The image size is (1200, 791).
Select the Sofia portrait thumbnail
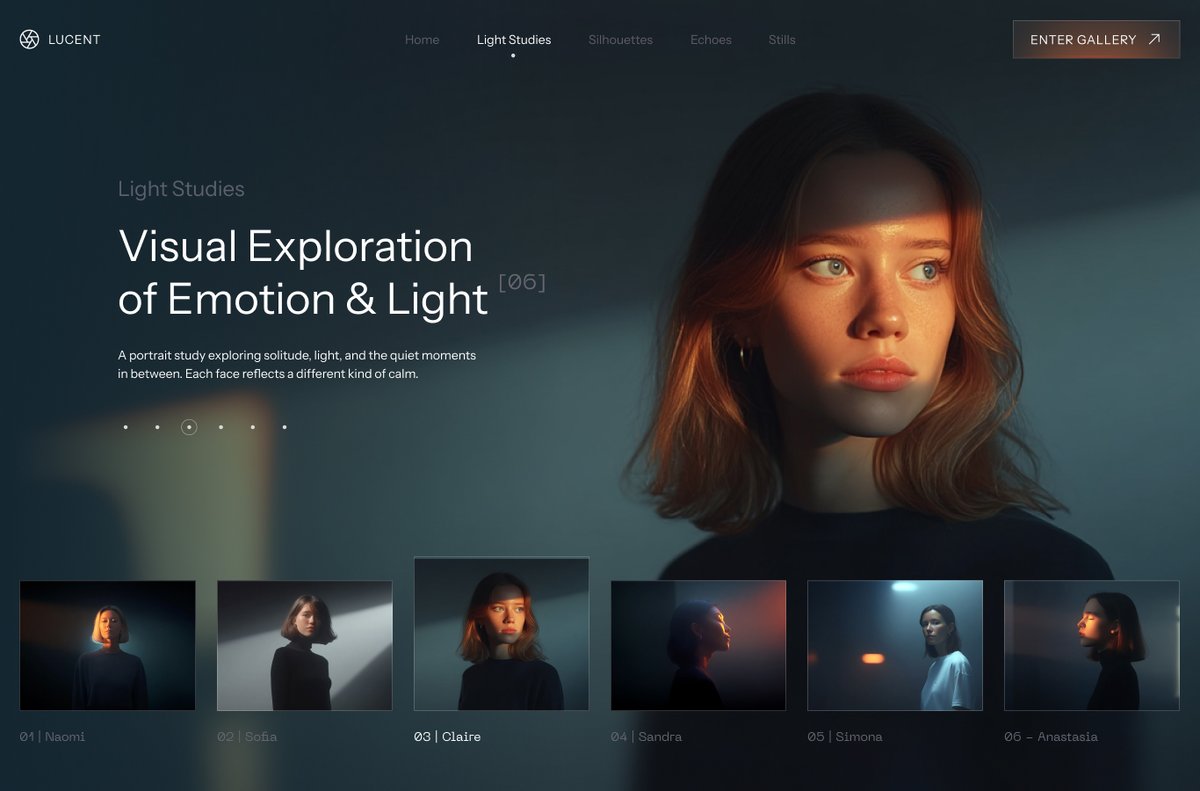(304, 645)
